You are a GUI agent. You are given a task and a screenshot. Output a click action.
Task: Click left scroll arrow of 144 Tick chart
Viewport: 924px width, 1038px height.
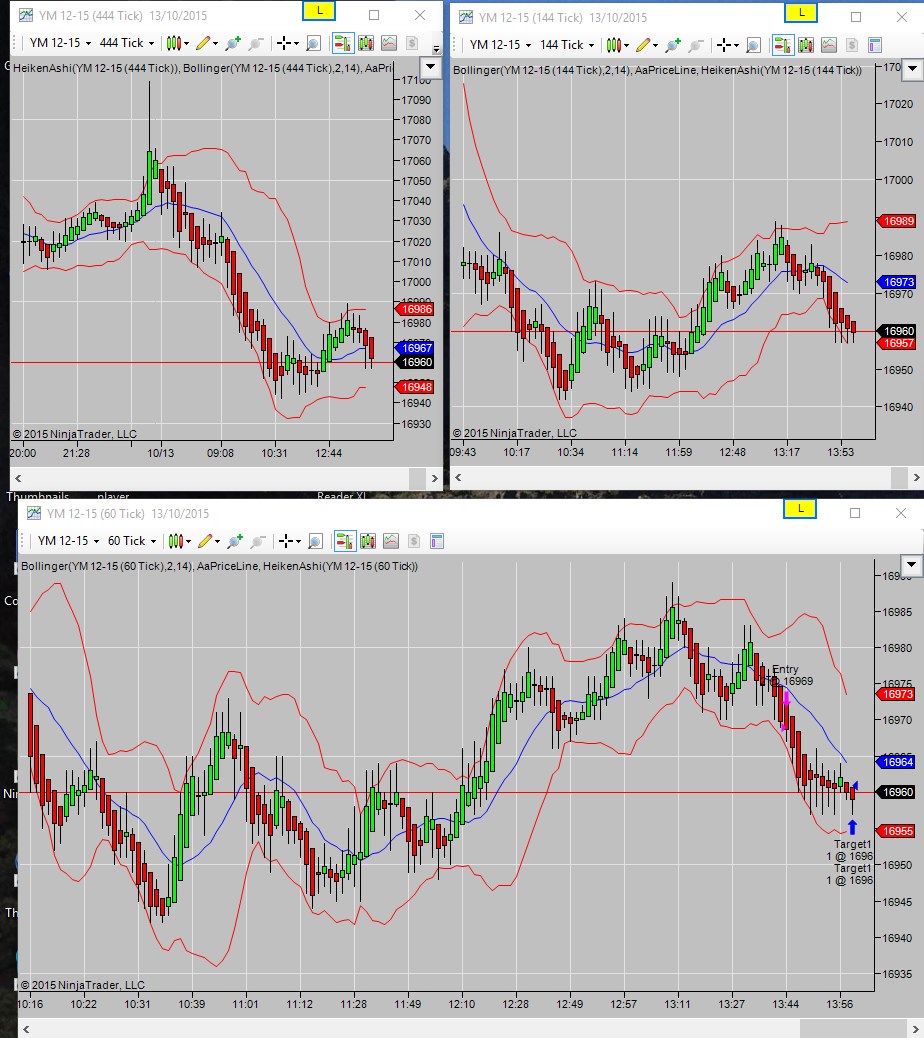pyautogui.click(x=458, y=477)
